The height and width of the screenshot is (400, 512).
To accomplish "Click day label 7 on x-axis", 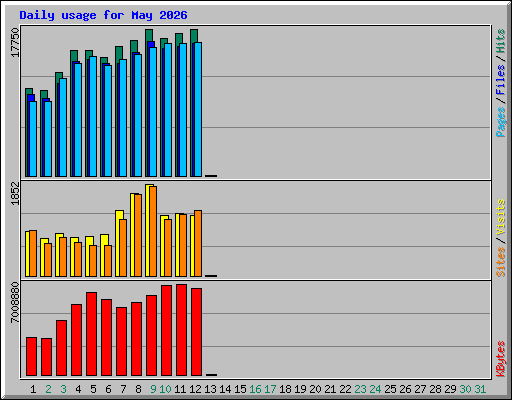I will (x=123, y=389).
